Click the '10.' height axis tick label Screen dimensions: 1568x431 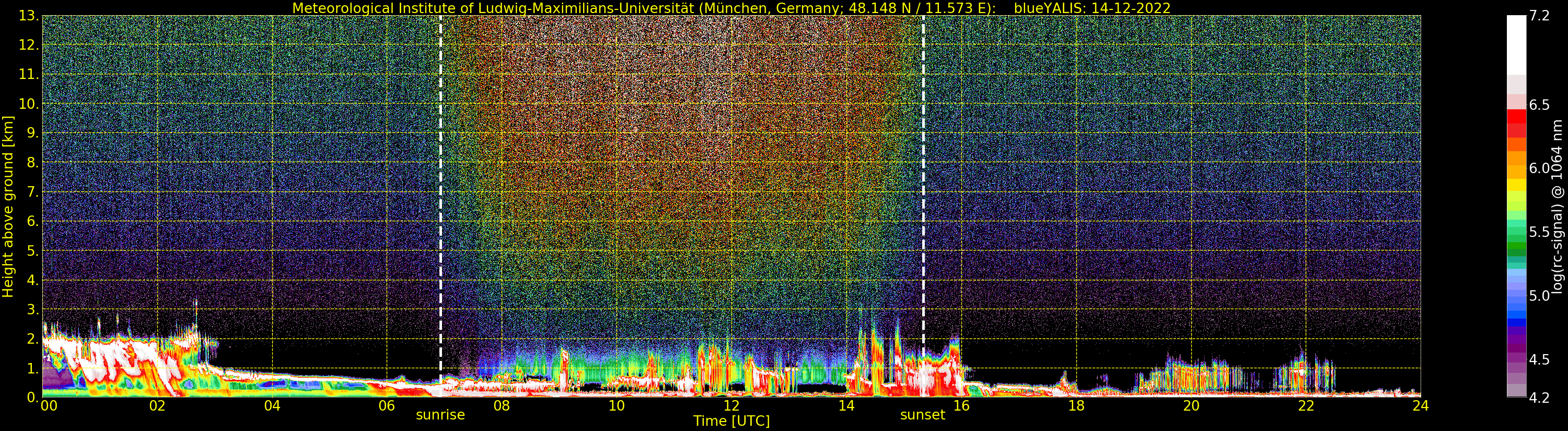(29, 104)
